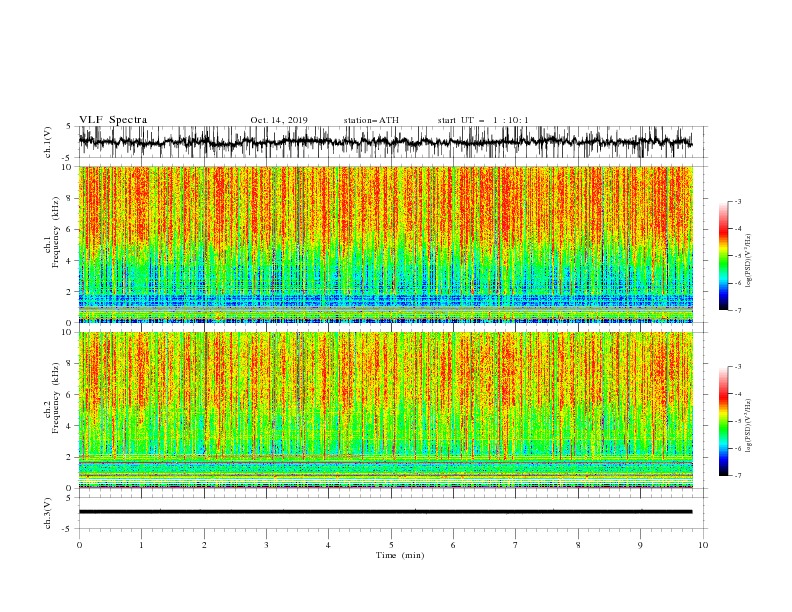Click the ch.2 frequency spectrogram panel
792x612 pixels.
tap(385, 410)
